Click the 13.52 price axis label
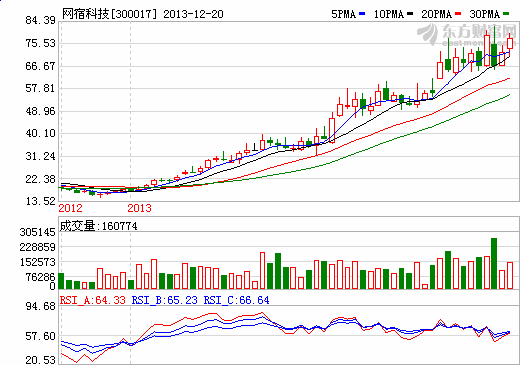Screen dimensions: 520x365 click(x=40, y=201)
